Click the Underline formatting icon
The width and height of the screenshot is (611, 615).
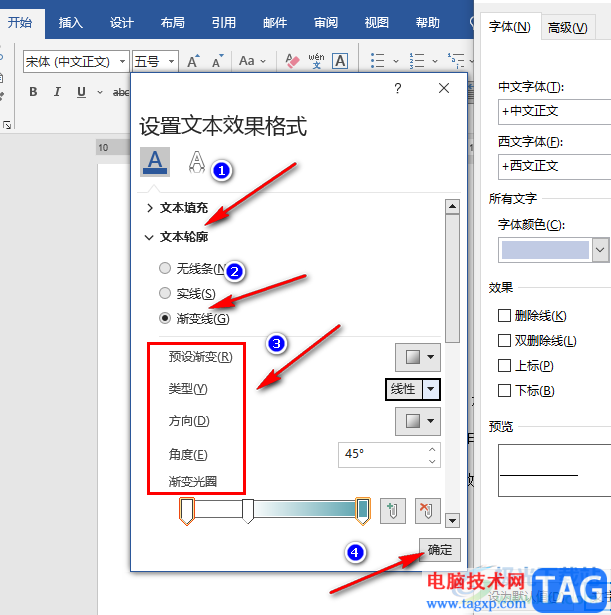pos(81,92)
